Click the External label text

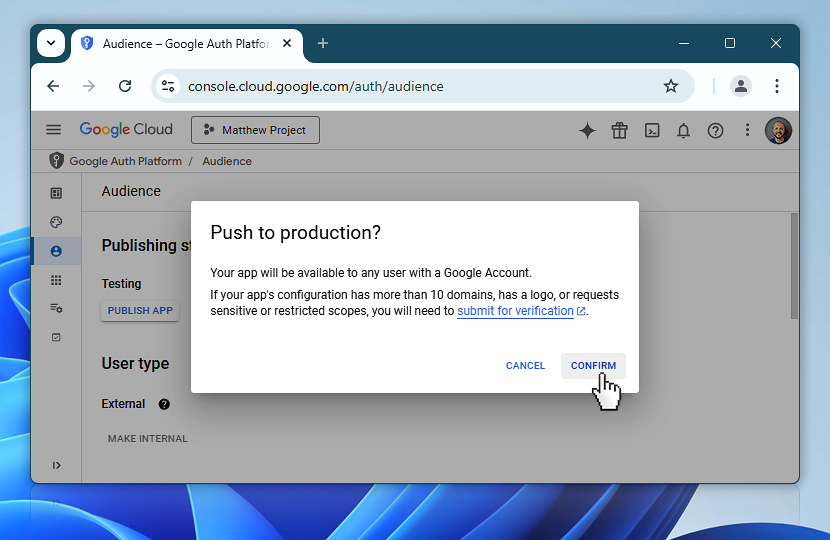point(123,404)
